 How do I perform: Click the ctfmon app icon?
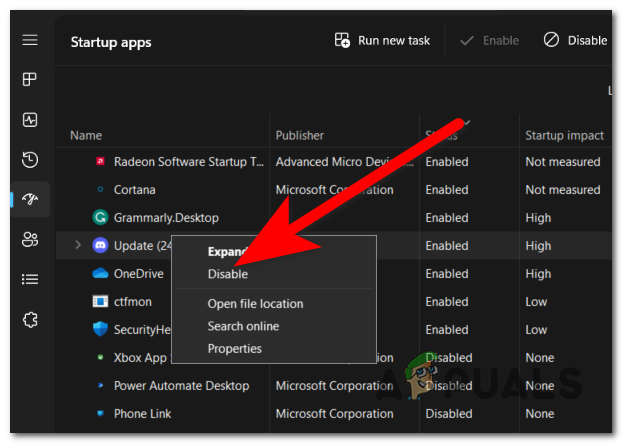(x=100, y=301)
